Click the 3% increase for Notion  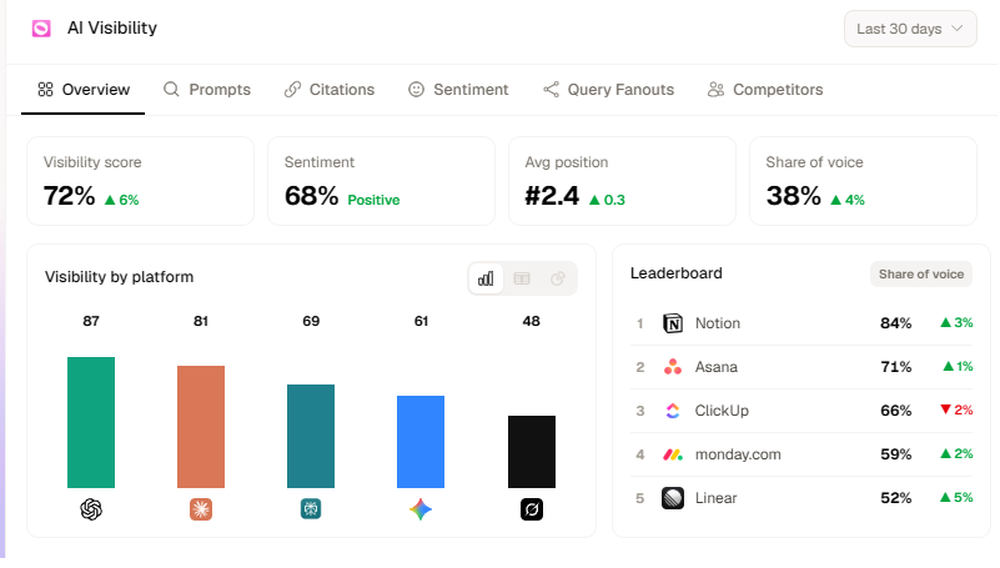(957, 323)
